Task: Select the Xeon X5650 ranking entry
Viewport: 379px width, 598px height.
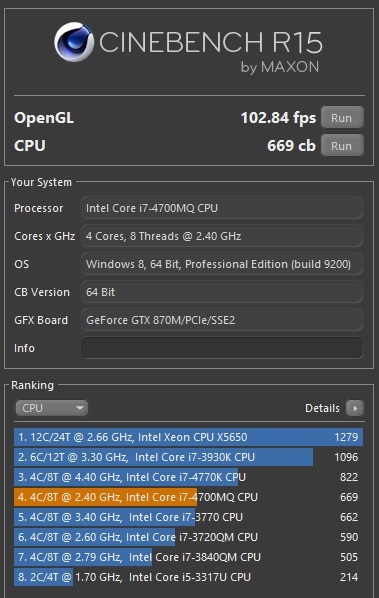Action: pos(188,437)
